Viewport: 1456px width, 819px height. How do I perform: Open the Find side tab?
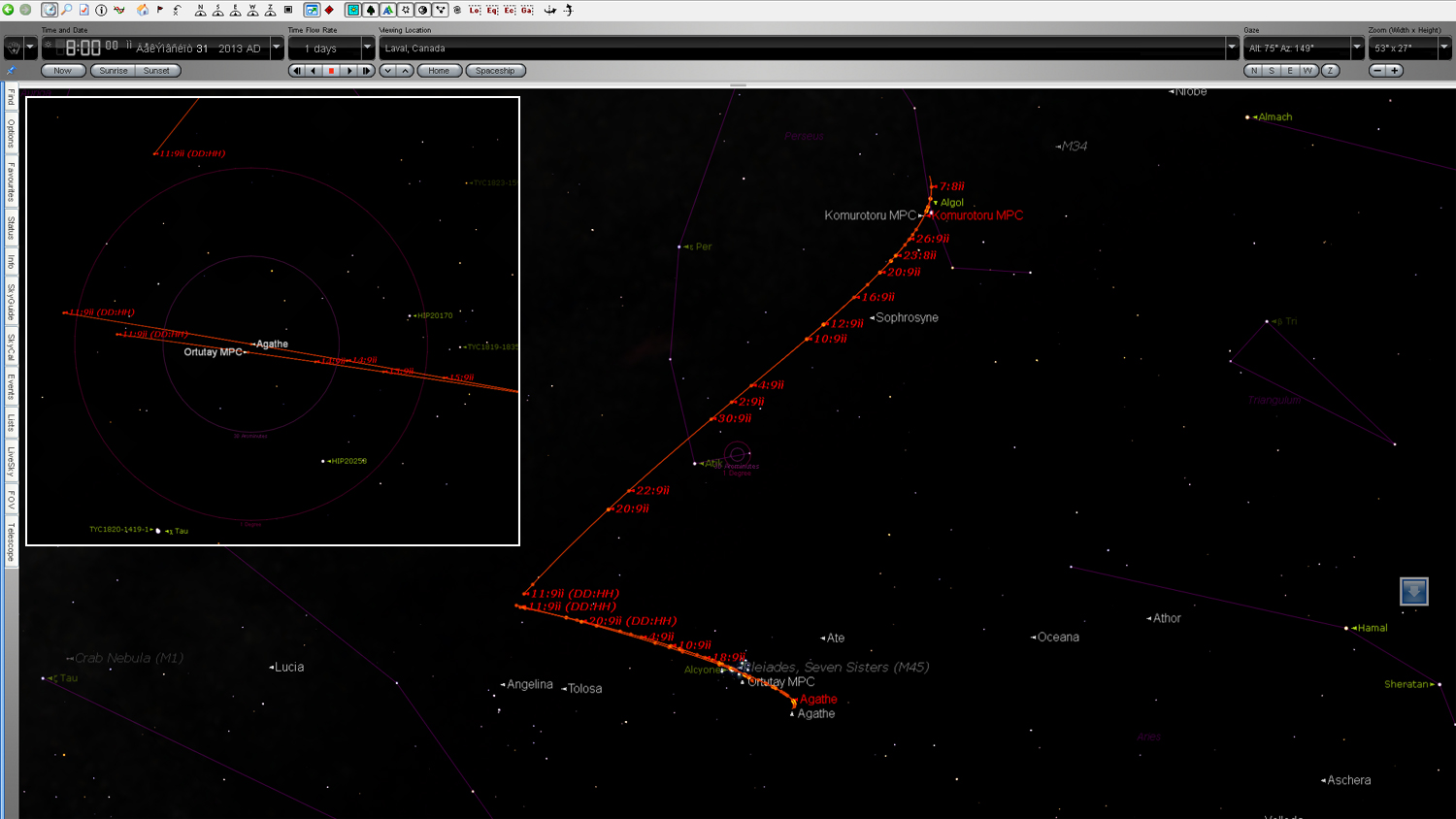11,97
